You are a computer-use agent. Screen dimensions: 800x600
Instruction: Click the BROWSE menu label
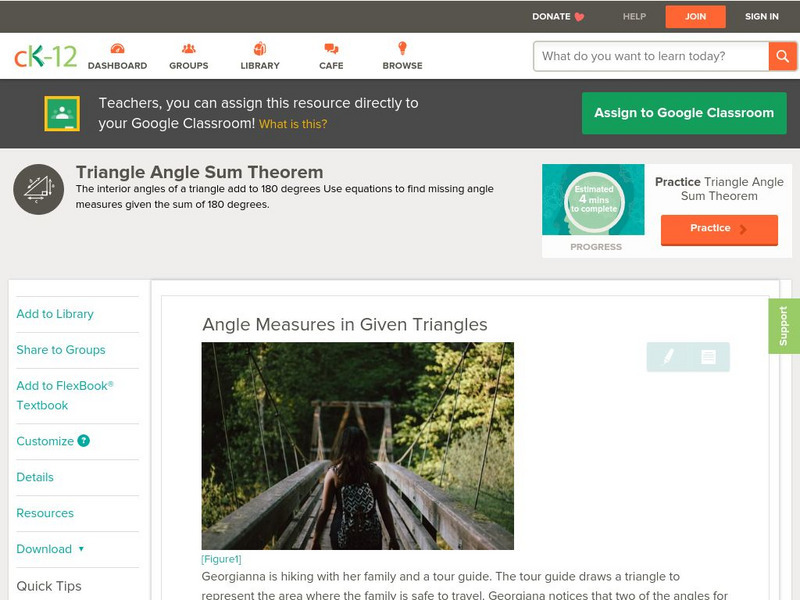pos(403,66)
